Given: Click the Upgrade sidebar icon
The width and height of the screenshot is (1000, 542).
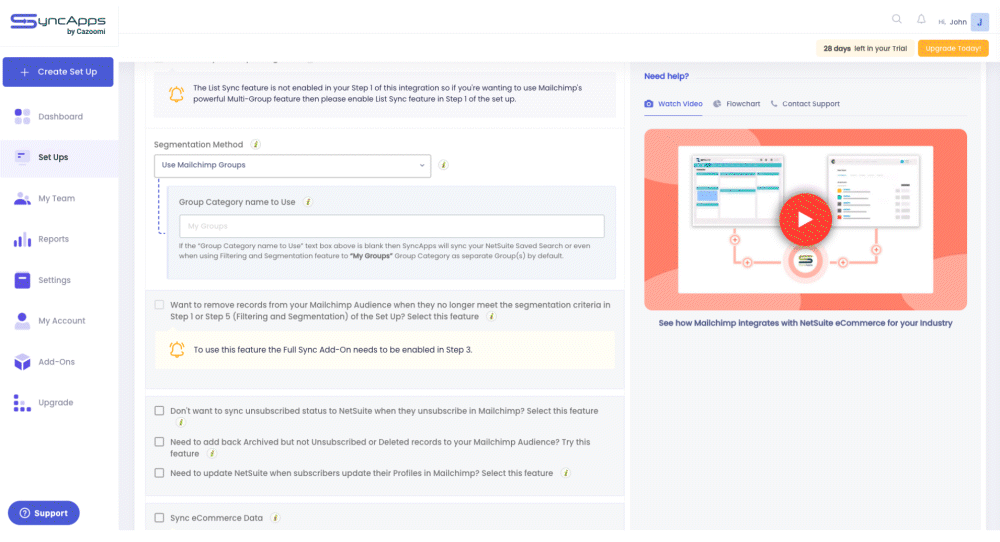Looking at the screenshot, I should (x=22, y=402).
